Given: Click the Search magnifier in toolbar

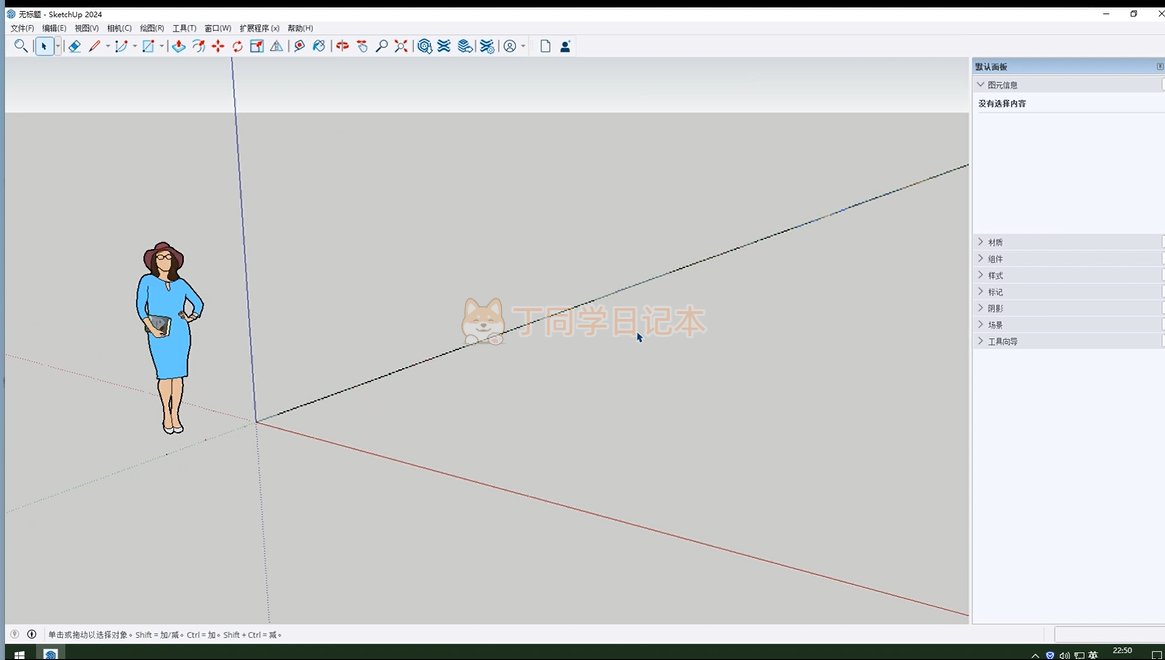Looking at the screenshot, I should [21, 46].
